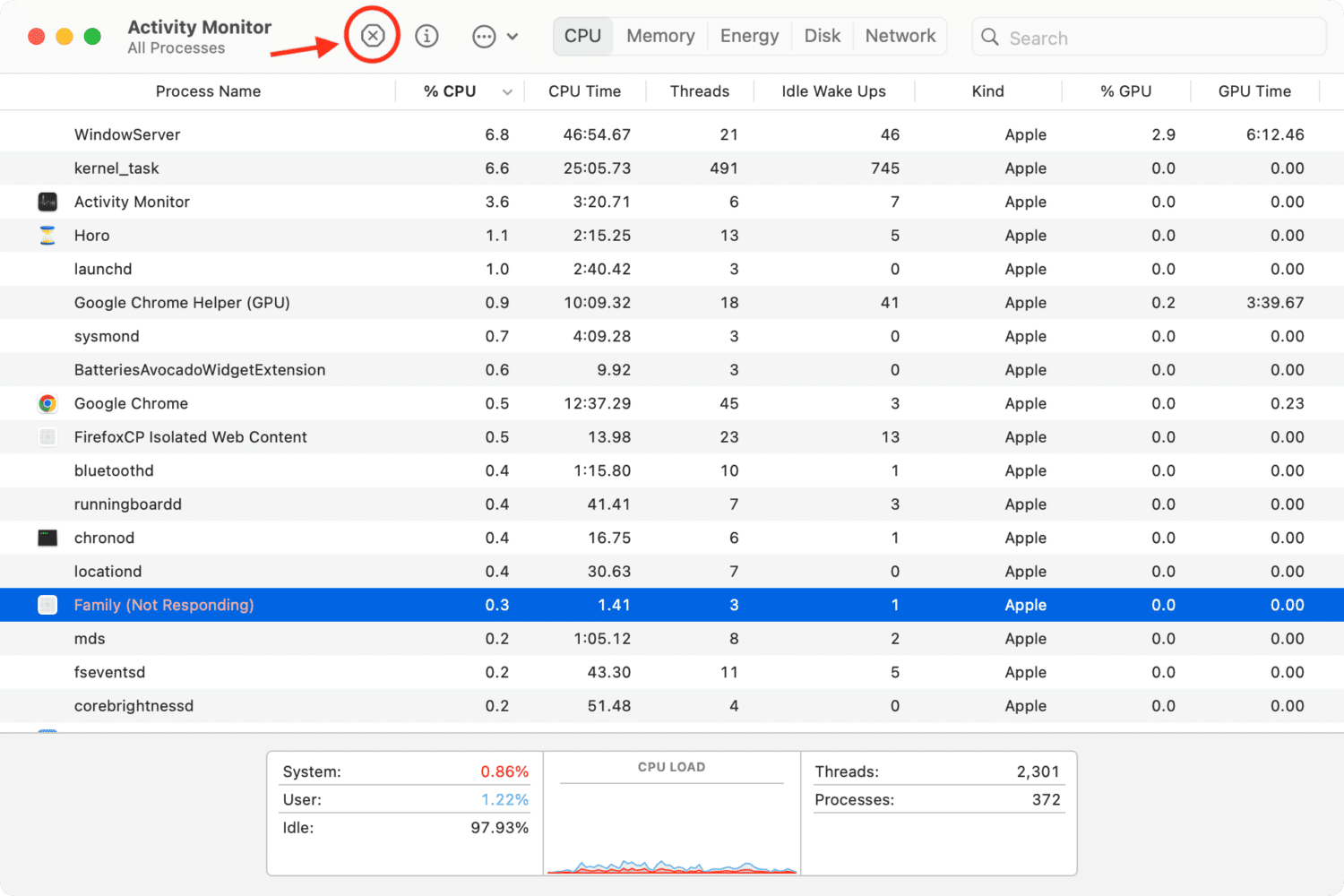Select the chronod process name
This screenshot has width=1344, height=896.
pos(104,538)
